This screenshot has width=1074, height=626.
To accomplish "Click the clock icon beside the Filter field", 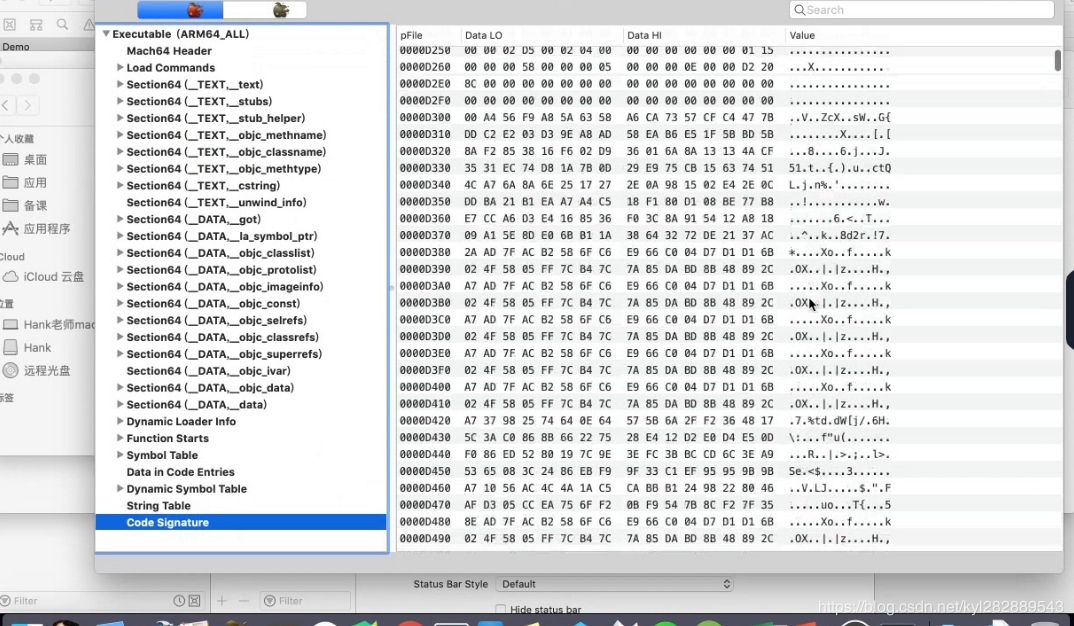I will point(178,600).
